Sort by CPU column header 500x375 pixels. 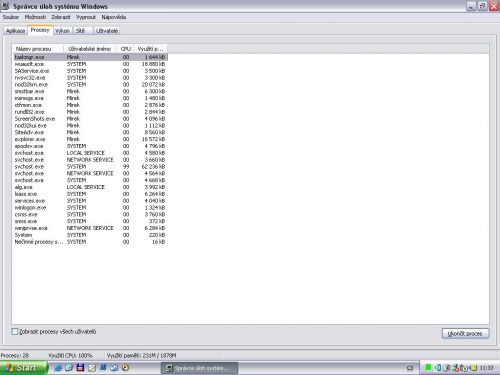click(125, 49)
